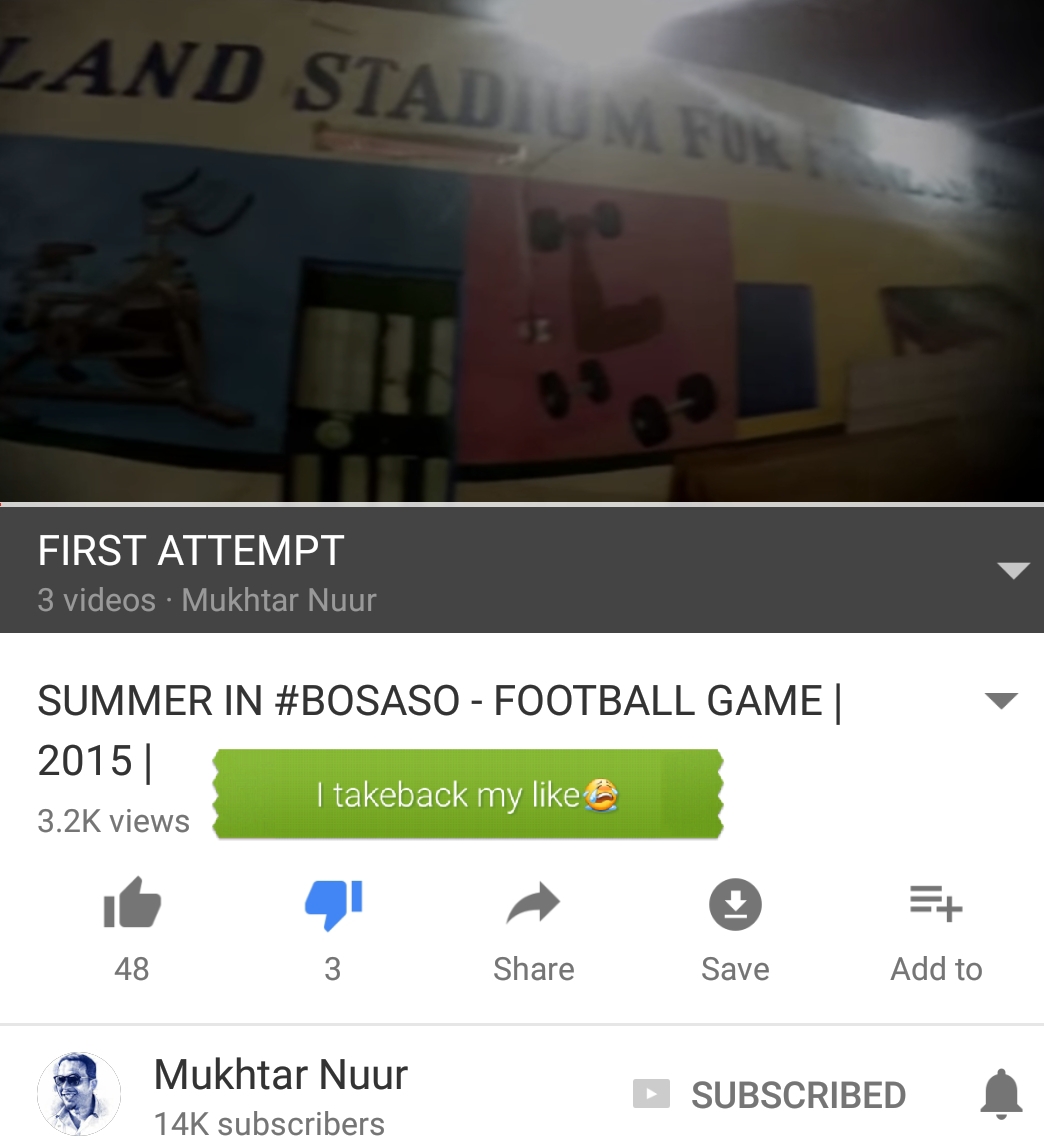Toggle the blue thumbs-down dislike icon
This screenshot has width=1044, height=1140.
(333, 904)
